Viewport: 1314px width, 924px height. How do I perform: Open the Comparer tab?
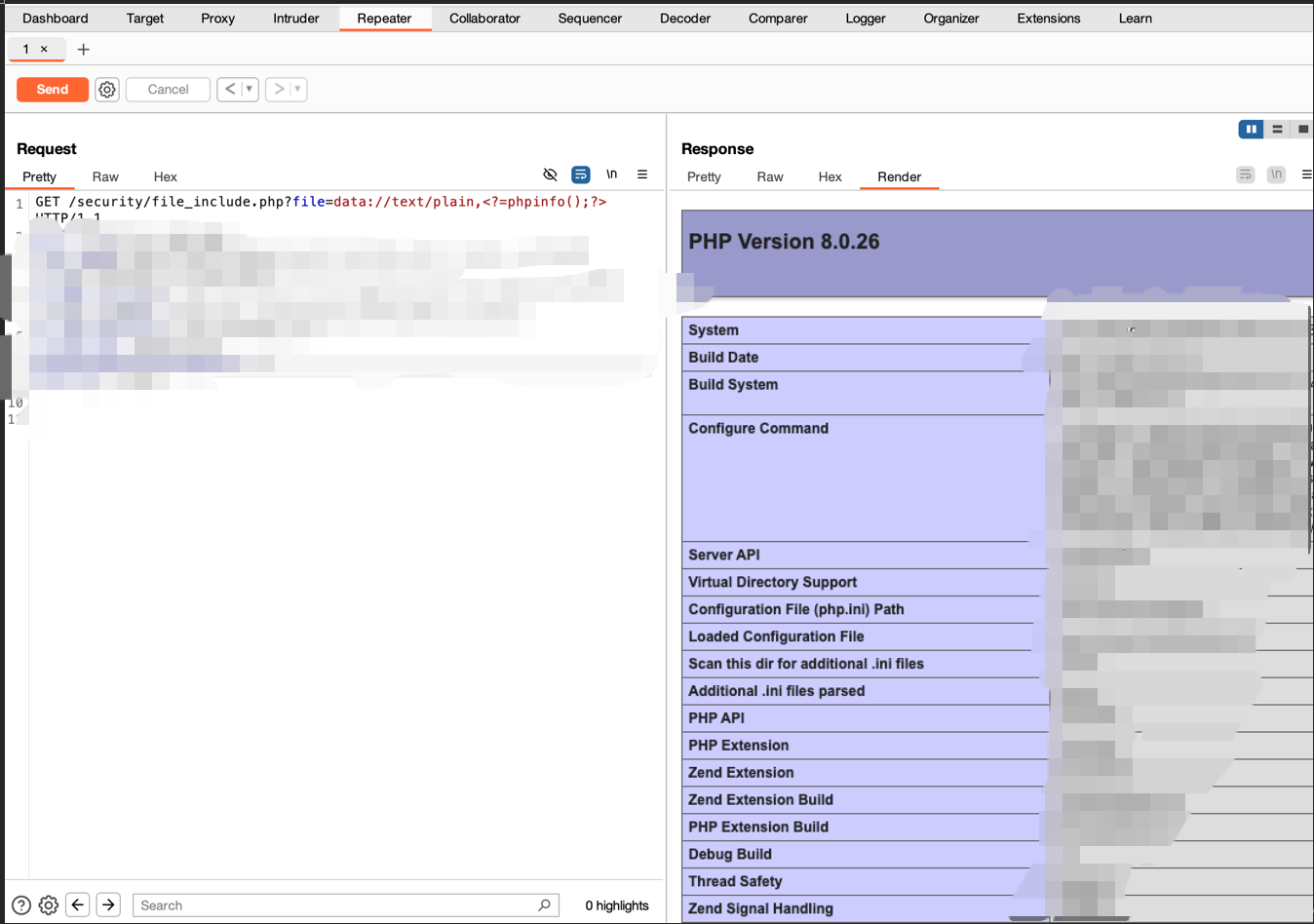tap(778, 19)
